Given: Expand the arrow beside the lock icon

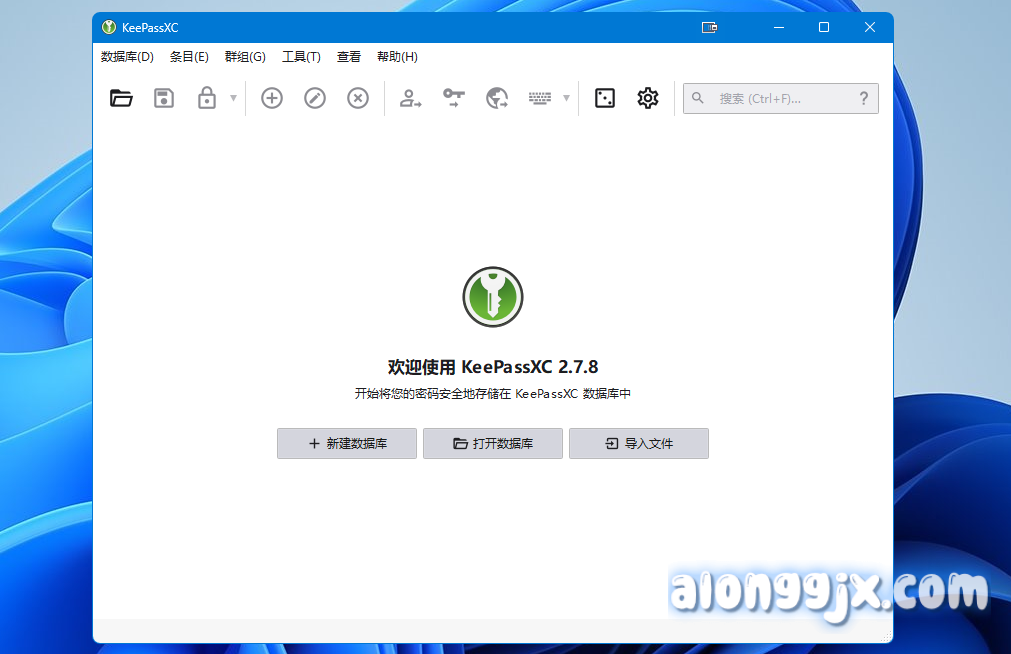Looking at the screenshot, I should 234,98.
